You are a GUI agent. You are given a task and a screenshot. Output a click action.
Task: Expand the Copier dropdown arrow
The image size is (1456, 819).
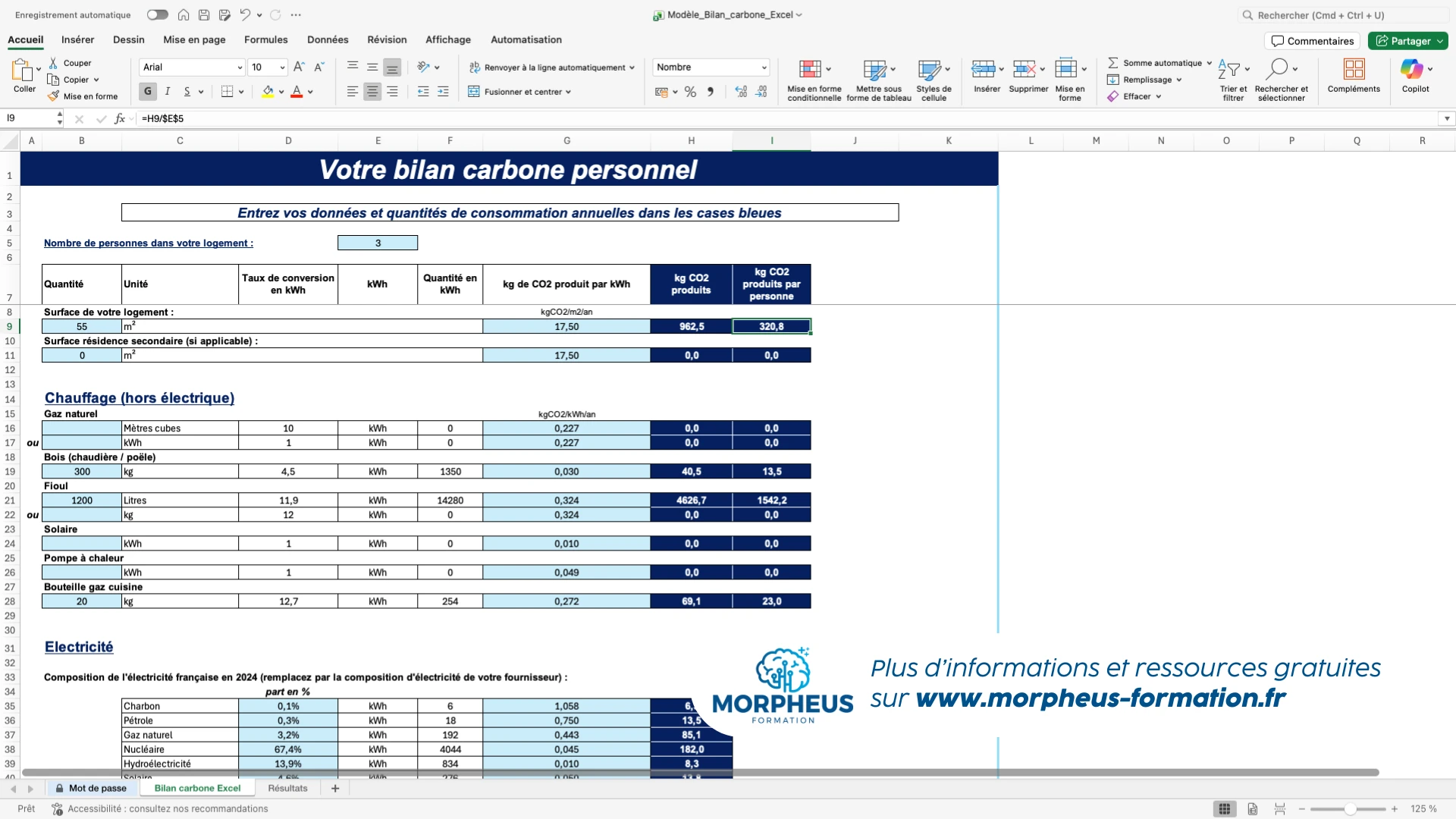(96, 80)
